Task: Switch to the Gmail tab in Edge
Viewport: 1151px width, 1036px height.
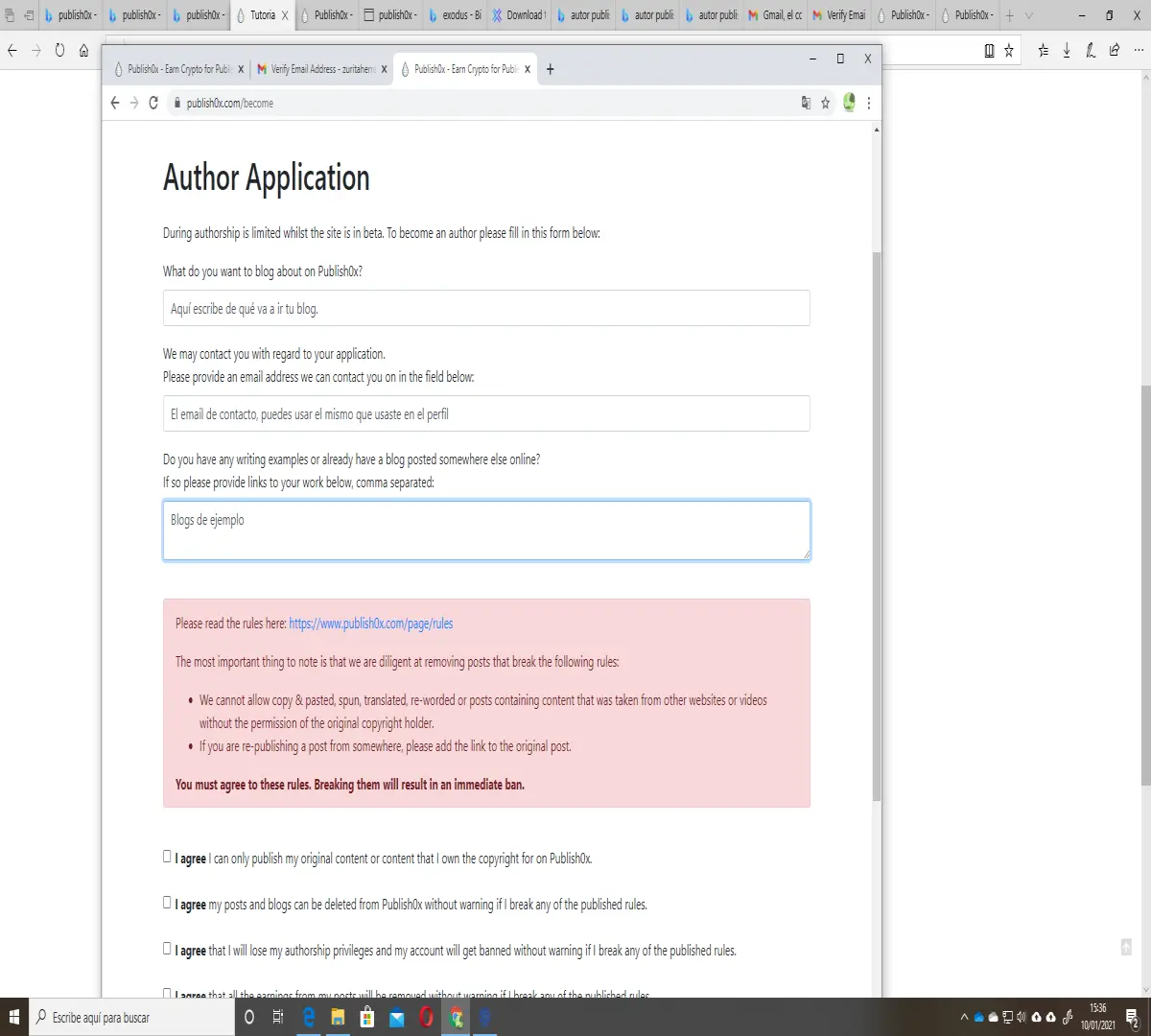Action: (x=775, y=15)
